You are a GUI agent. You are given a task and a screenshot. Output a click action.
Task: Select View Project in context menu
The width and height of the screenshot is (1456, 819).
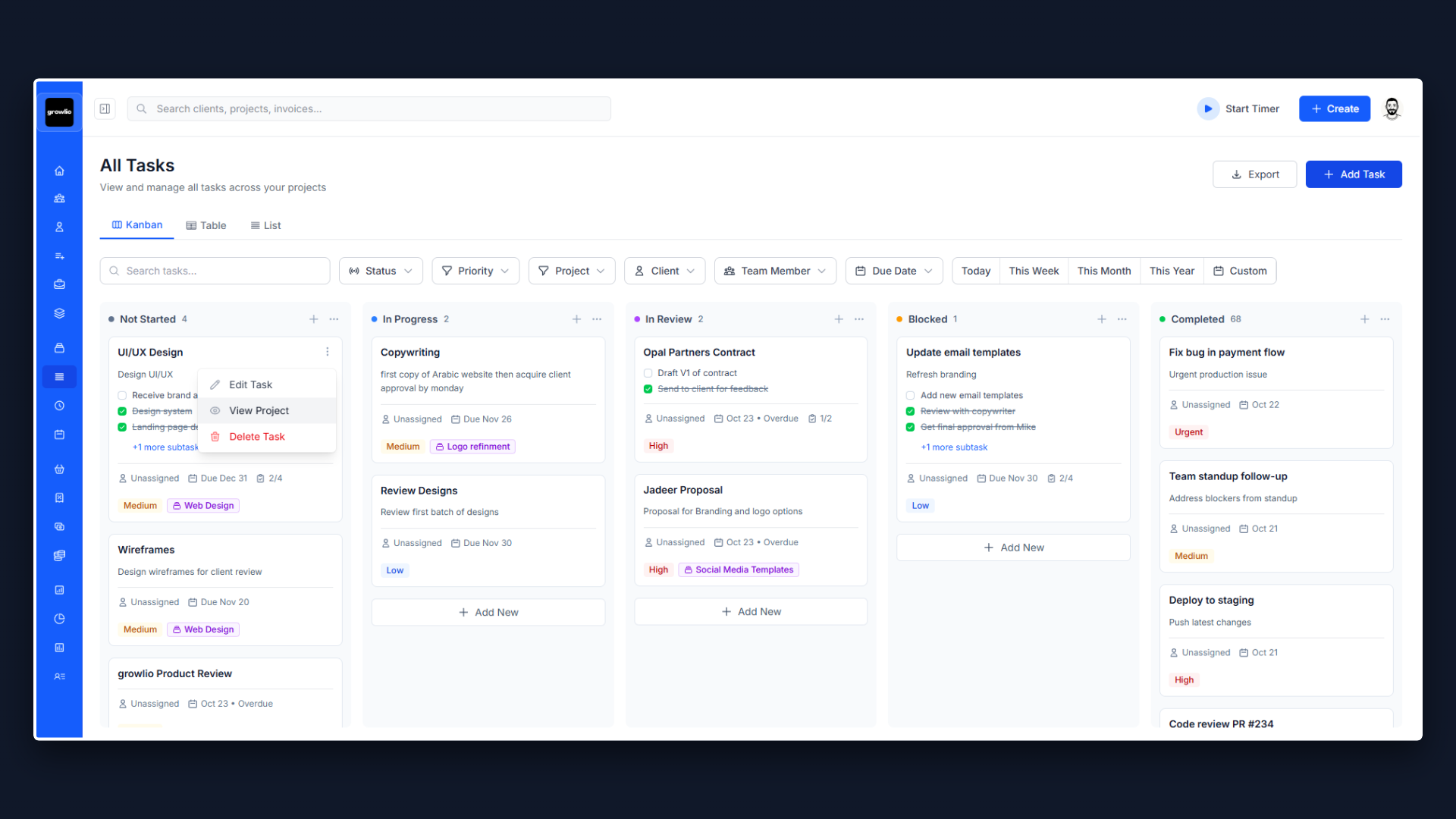point(259,410)
